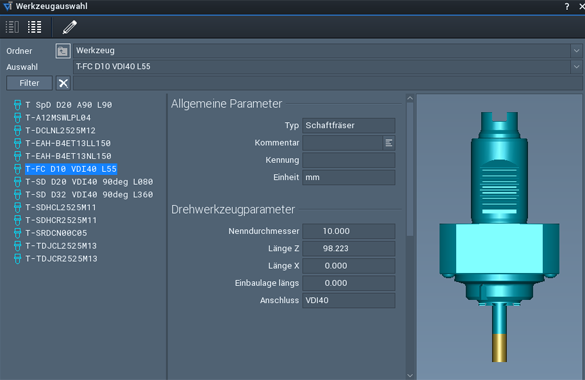Image resolution: width=585 pixels, height=380 pixels.
Task: Click tool icon beside T-EAH-B4ET13NL150
Action: tap(17, 156)
